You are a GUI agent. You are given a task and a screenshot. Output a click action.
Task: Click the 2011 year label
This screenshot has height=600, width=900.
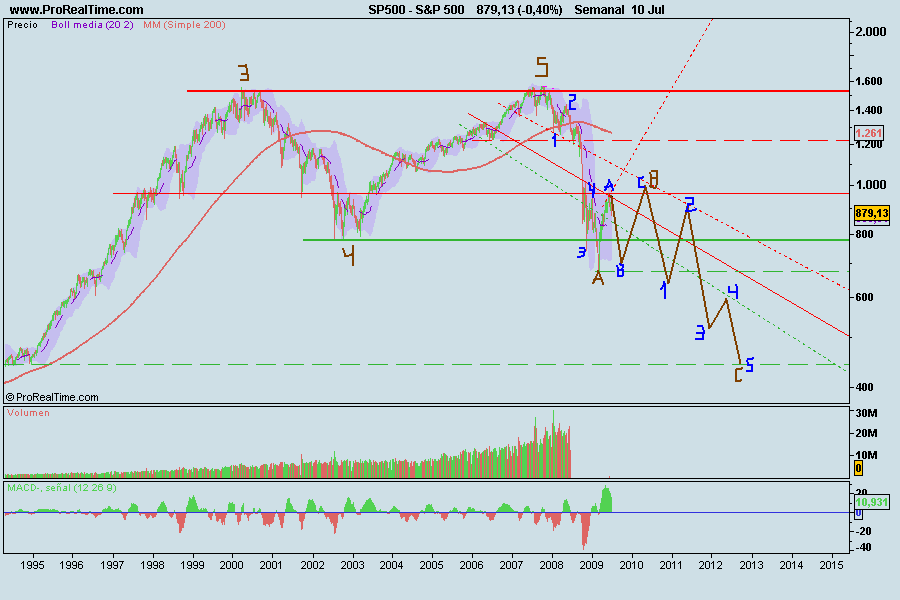tap(671, 565)
